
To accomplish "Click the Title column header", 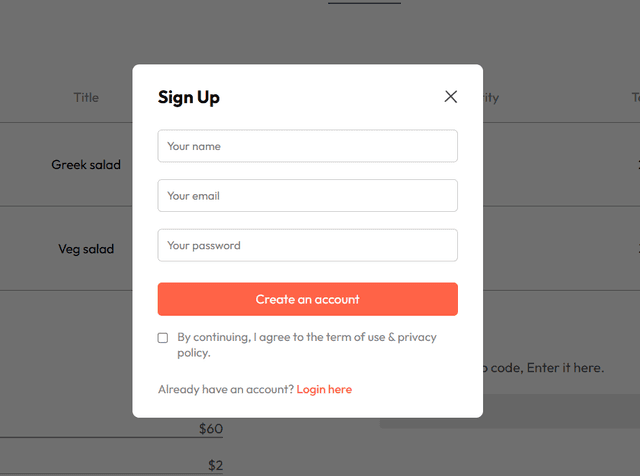I will (86, 98).
